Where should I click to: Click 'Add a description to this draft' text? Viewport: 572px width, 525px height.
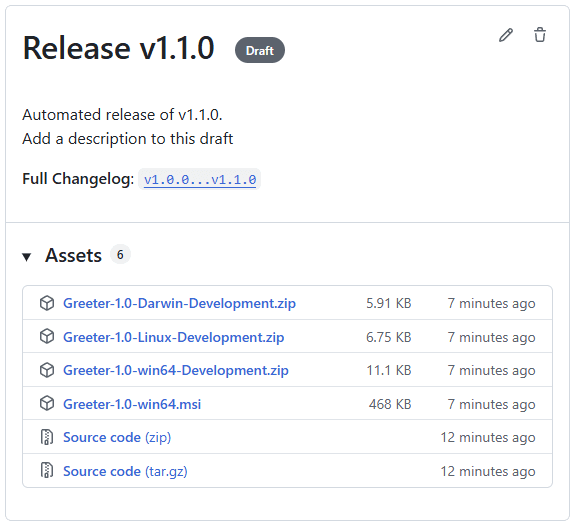[128, 139]
